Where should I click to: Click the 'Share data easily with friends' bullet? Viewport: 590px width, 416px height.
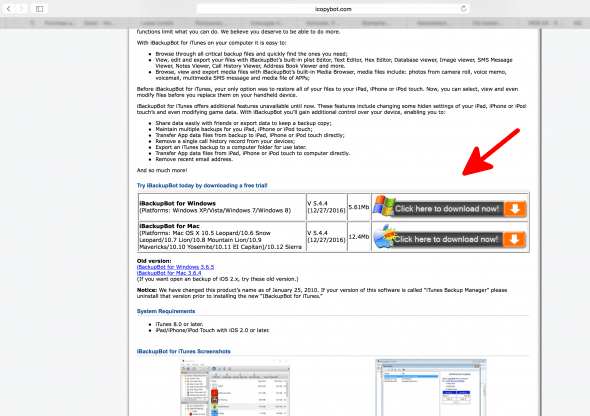(243, 123)
